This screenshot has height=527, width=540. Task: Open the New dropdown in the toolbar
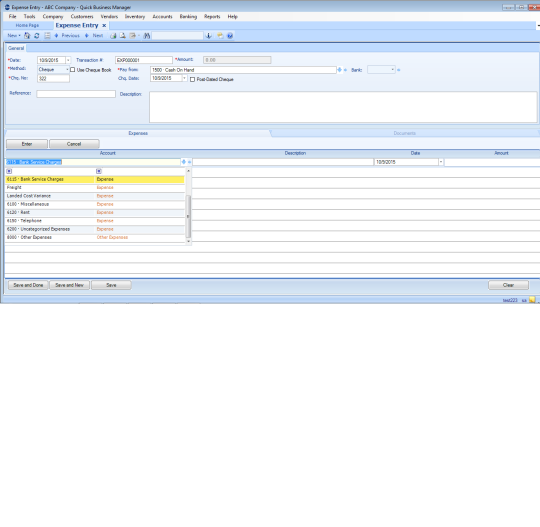pos(14,35)
